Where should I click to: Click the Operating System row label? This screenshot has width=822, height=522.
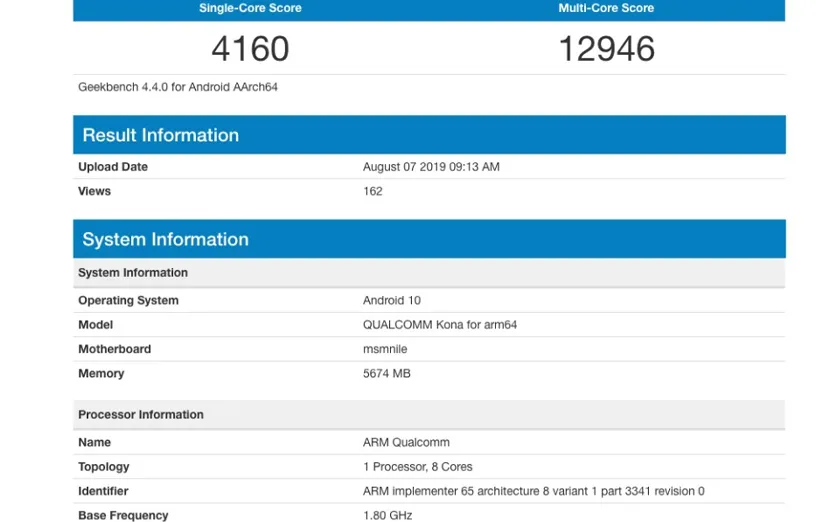pyautogui.click(x=128, y=300)
